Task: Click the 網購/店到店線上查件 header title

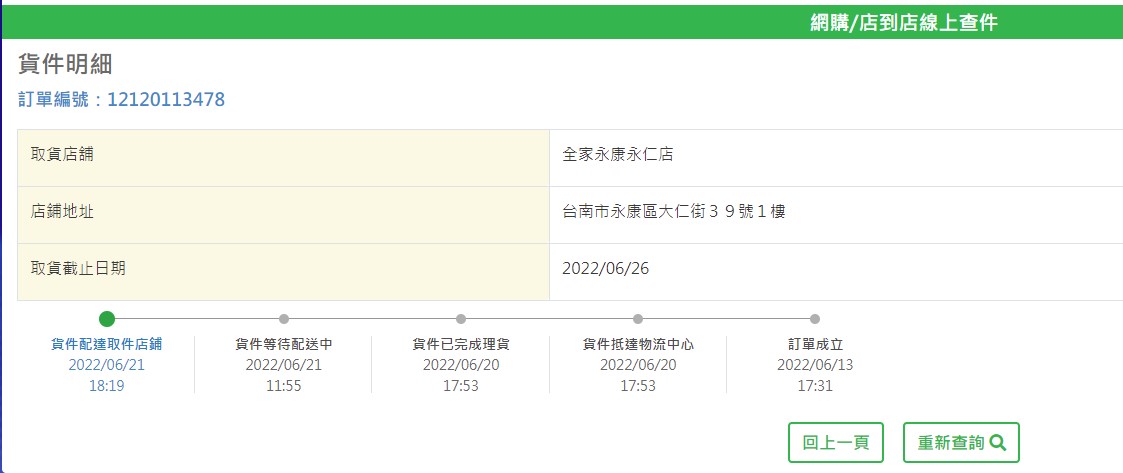Action: pos(904,23)
